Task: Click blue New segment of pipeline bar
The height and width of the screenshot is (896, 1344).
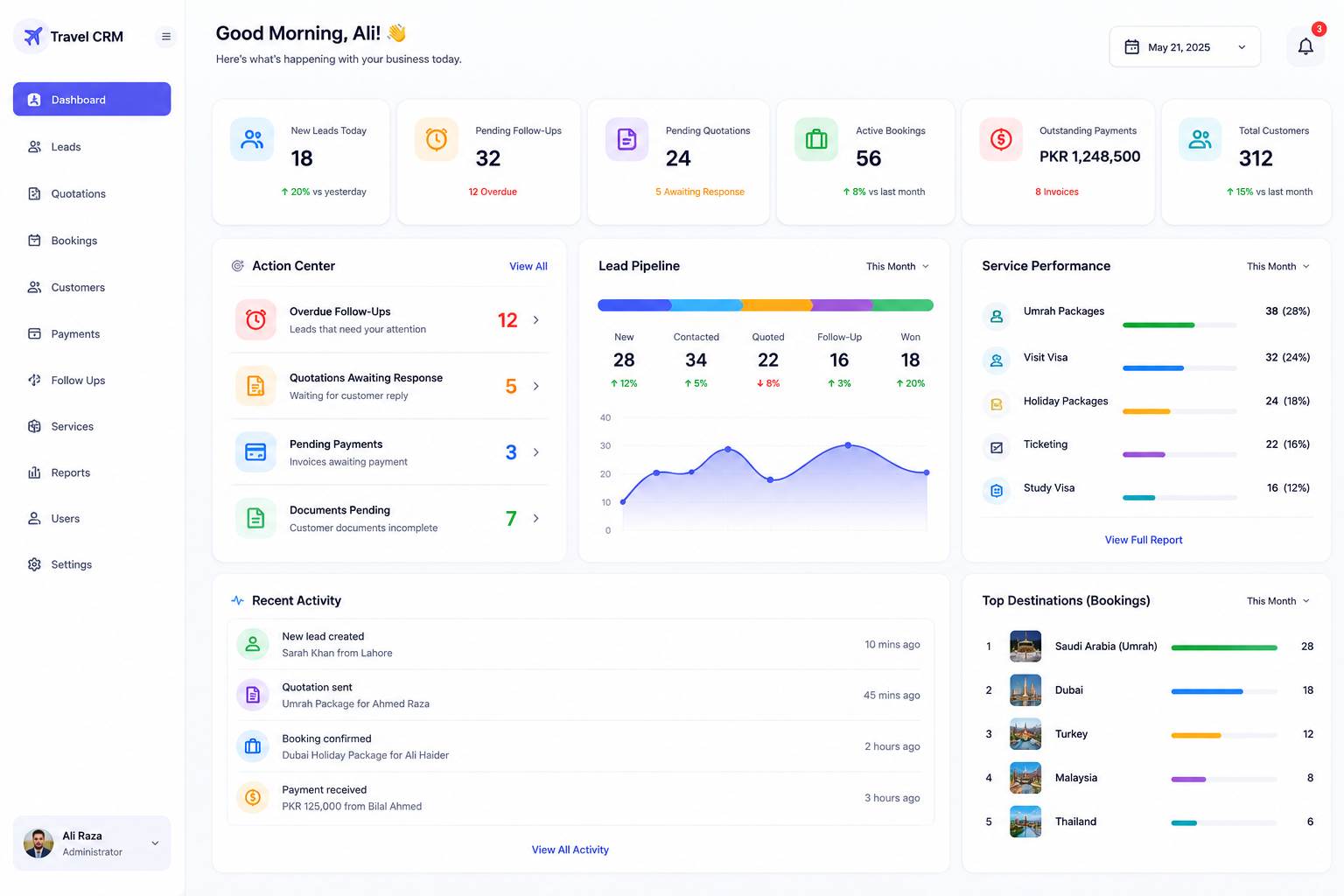Action: [634, 305]
